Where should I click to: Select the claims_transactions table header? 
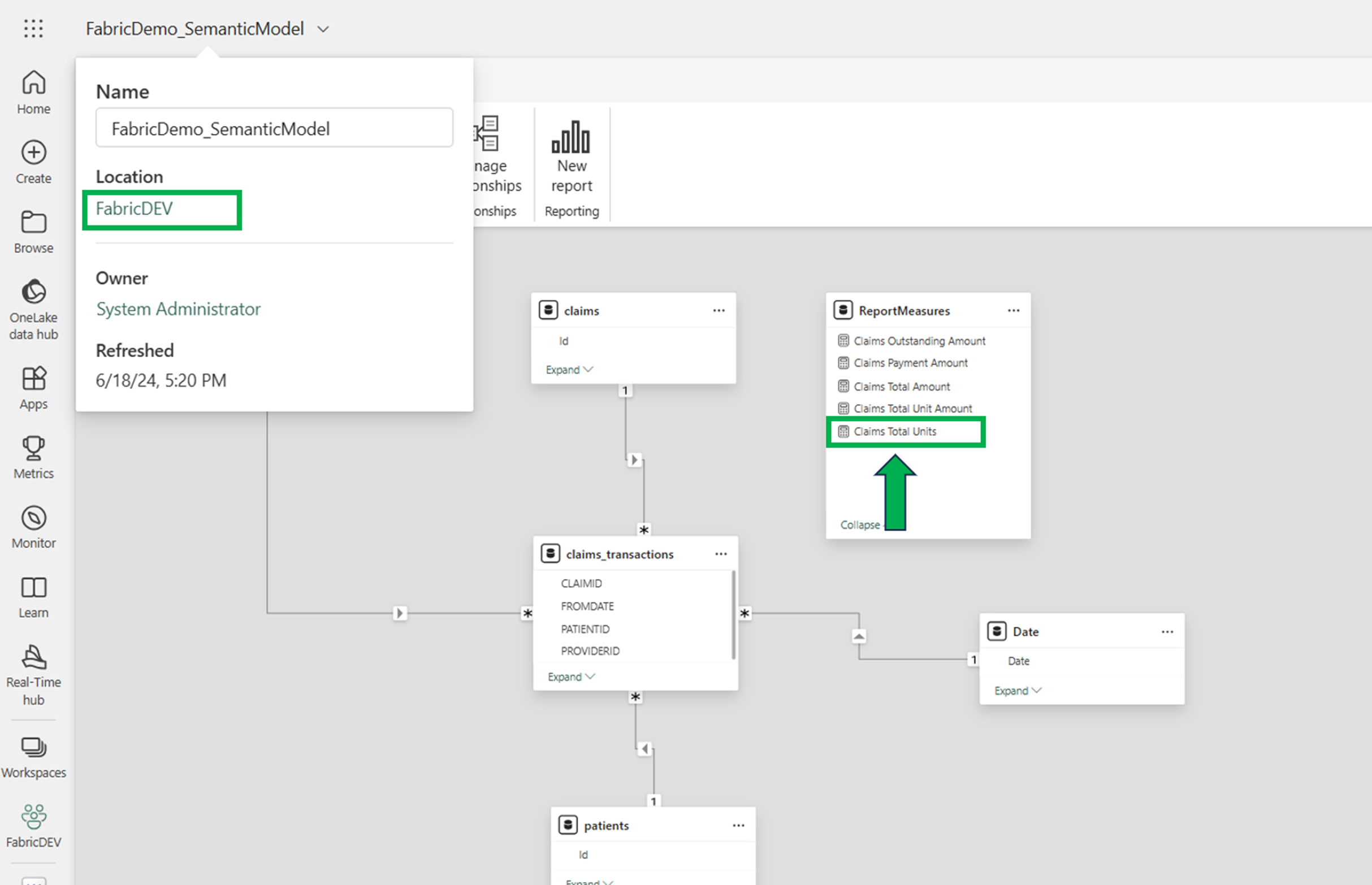click(x=635, y=554)
